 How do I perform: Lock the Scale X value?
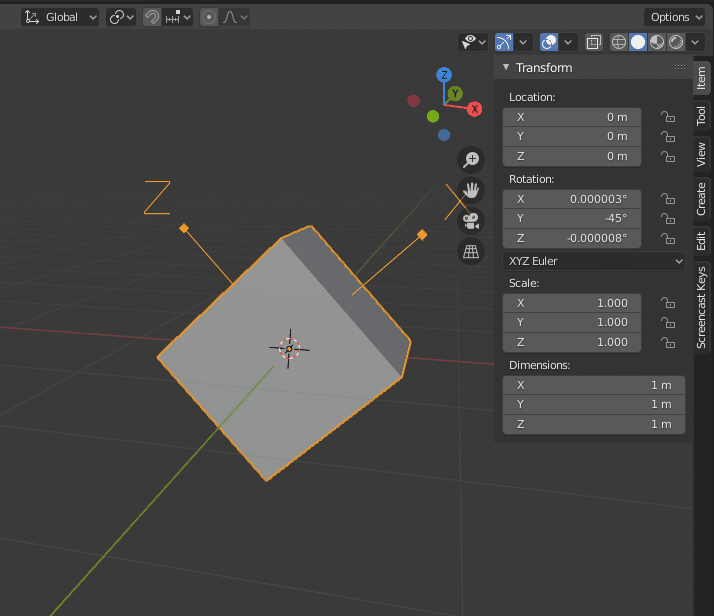[668, 303]
